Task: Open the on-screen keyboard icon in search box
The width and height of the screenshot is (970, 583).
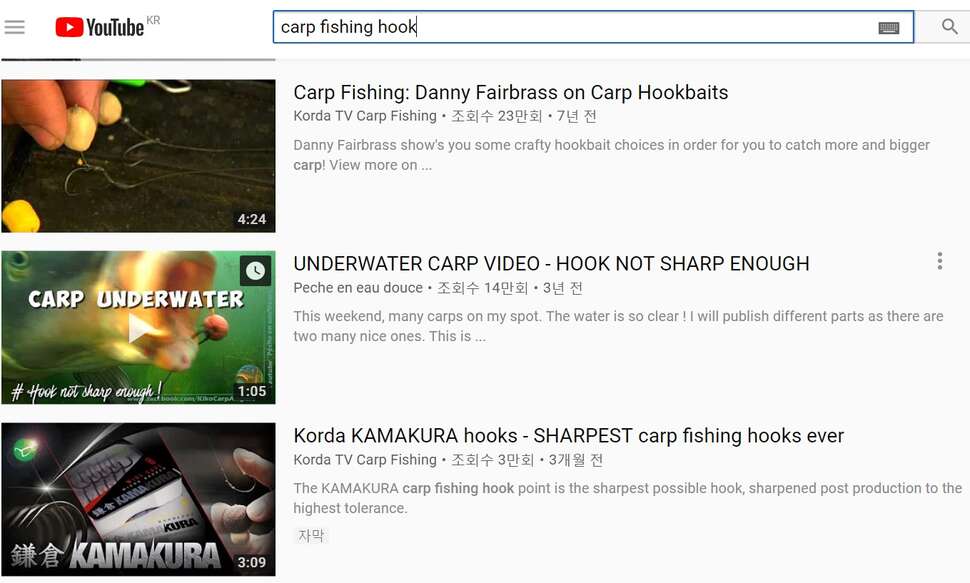Action: (x=889, y=28)
